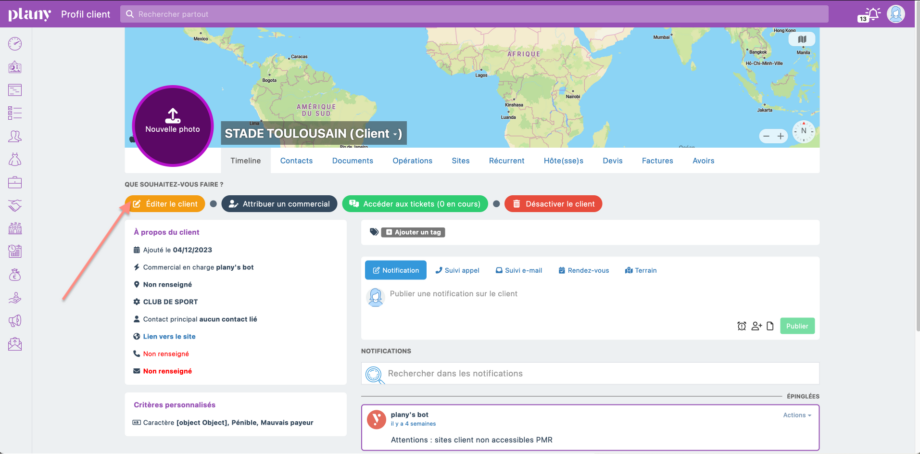Open the Factures tab
Viewport: 920px width, 454px height.
point(657,160)
